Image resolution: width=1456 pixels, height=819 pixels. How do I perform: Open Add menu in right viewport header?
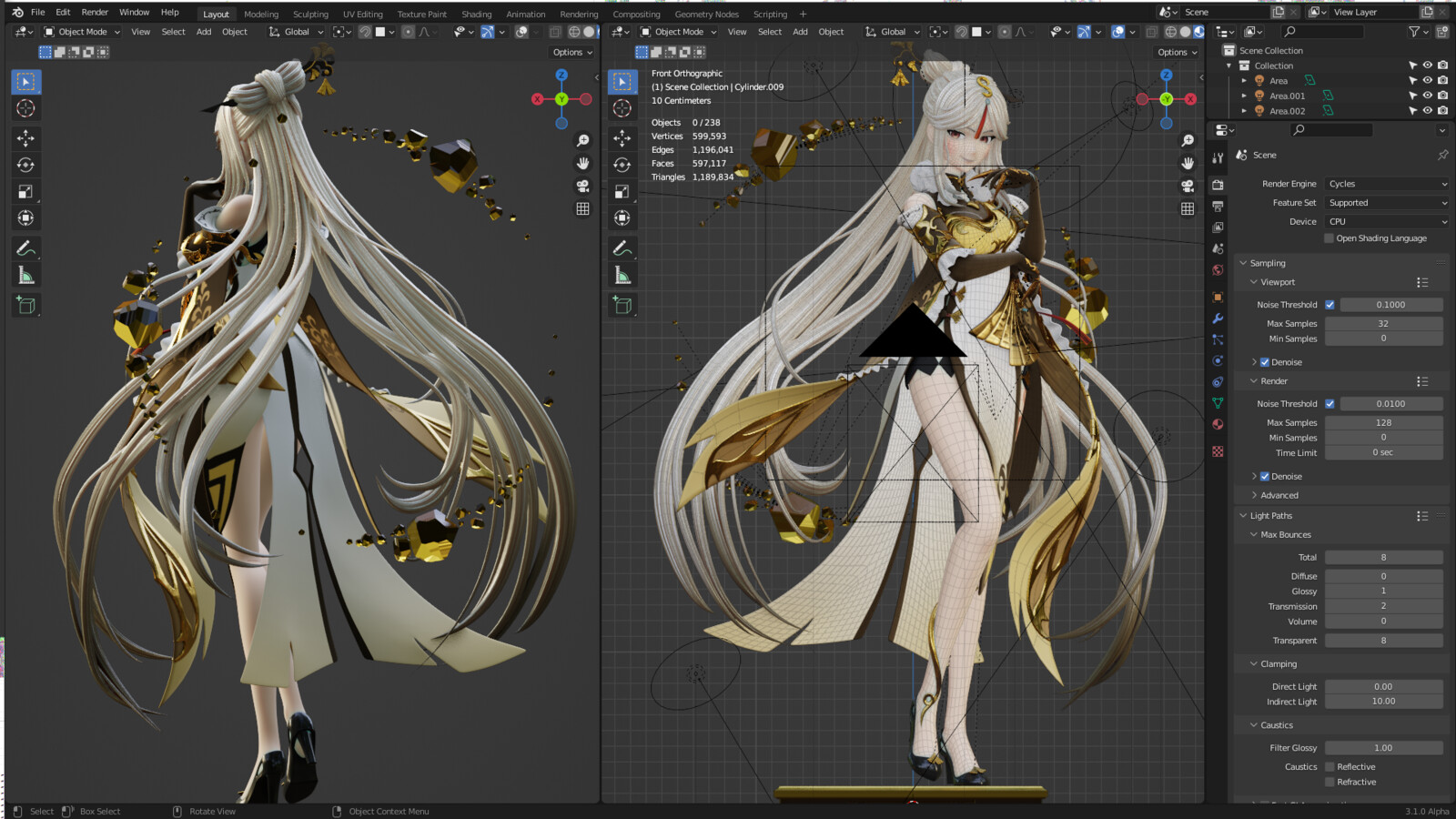pyautogui.click(x=800, y=32)
